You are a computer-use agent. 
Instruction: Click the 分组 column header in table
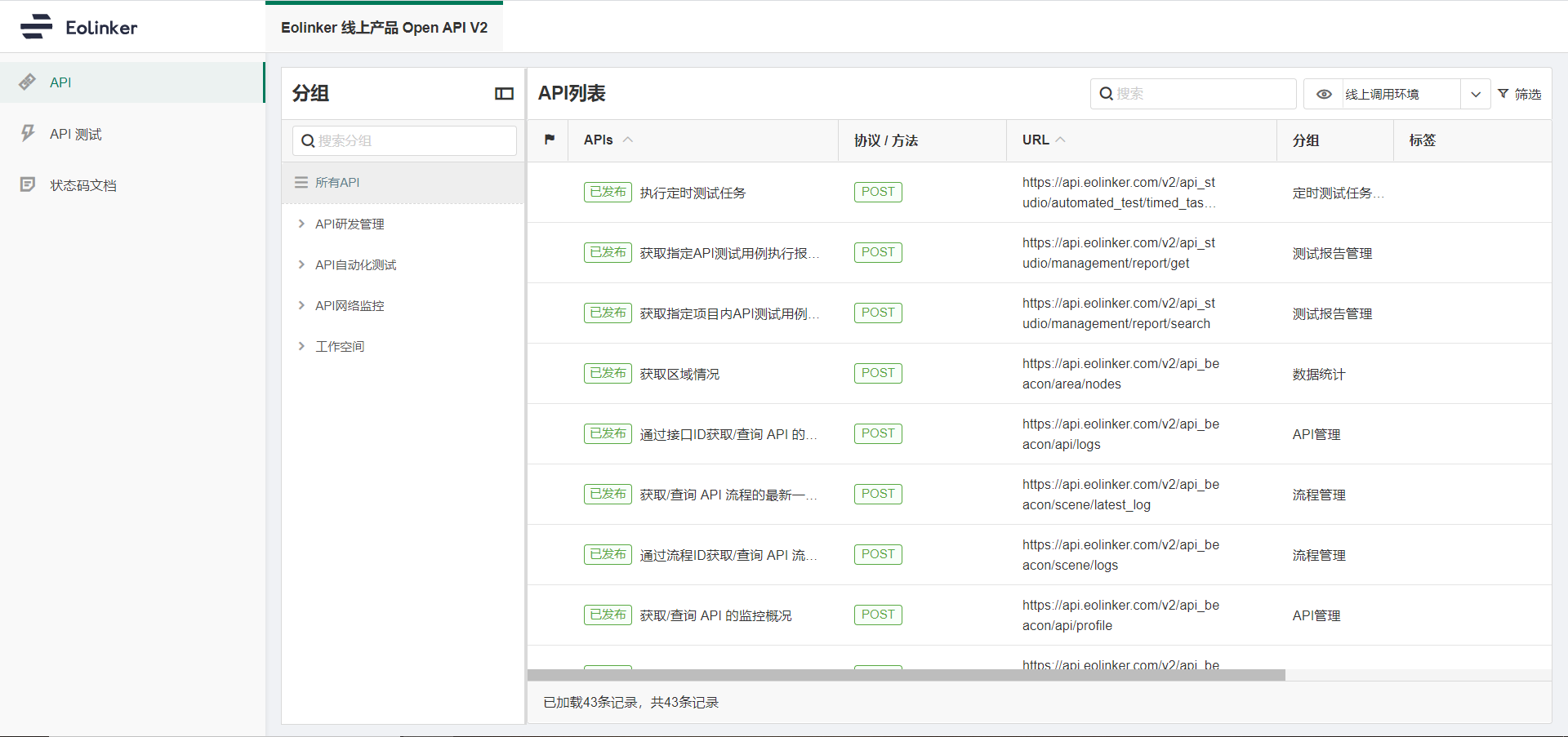point(1306,140)
